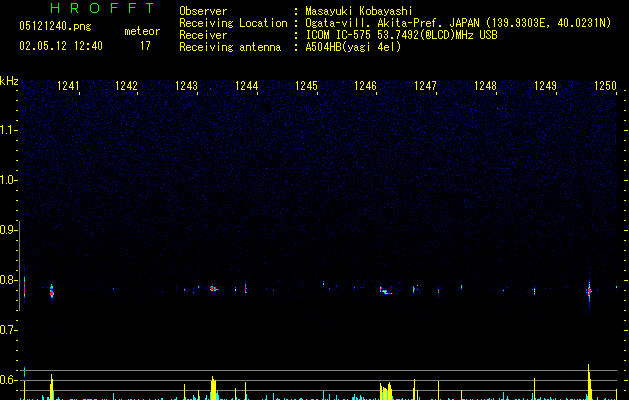Click the 1.0 kHz axis label
The width and height of the screenshot is (629, 400).
pos(8,180)
